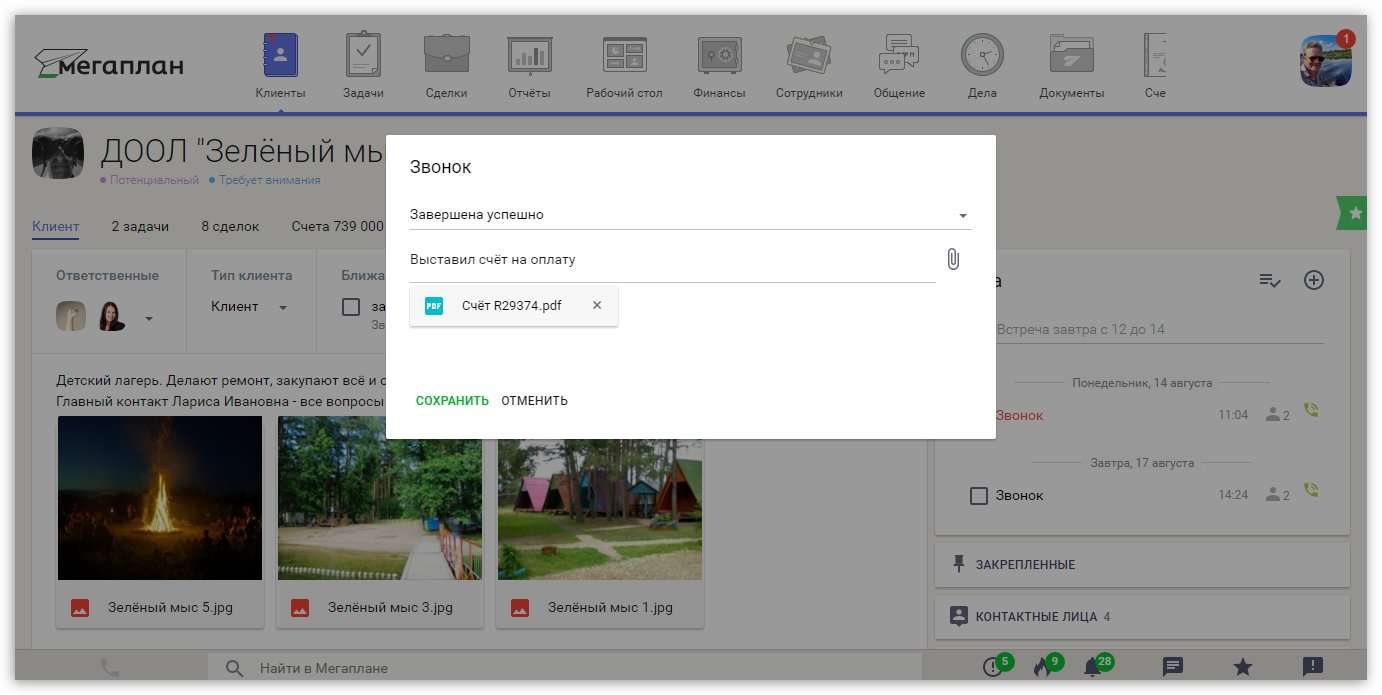
Task: Tick the 14:24 Звонок checkbox
Action: 979,496
